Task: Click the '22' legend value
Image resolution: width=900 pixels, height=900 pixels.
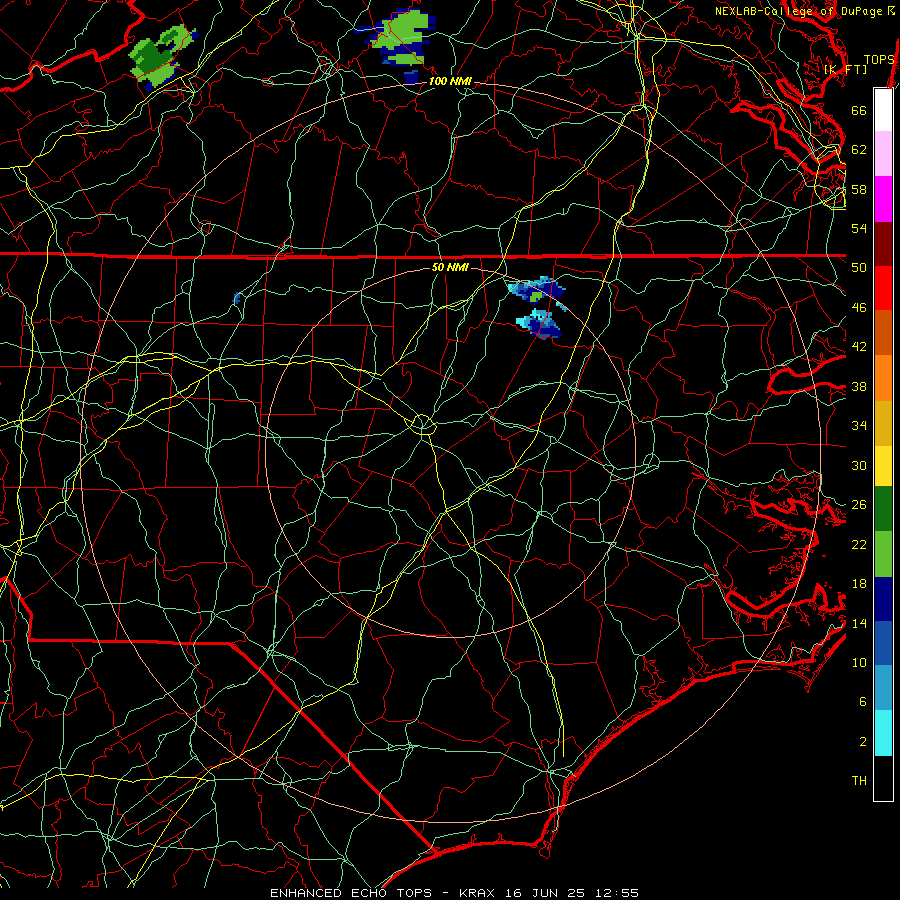Action: coord(859,544)
